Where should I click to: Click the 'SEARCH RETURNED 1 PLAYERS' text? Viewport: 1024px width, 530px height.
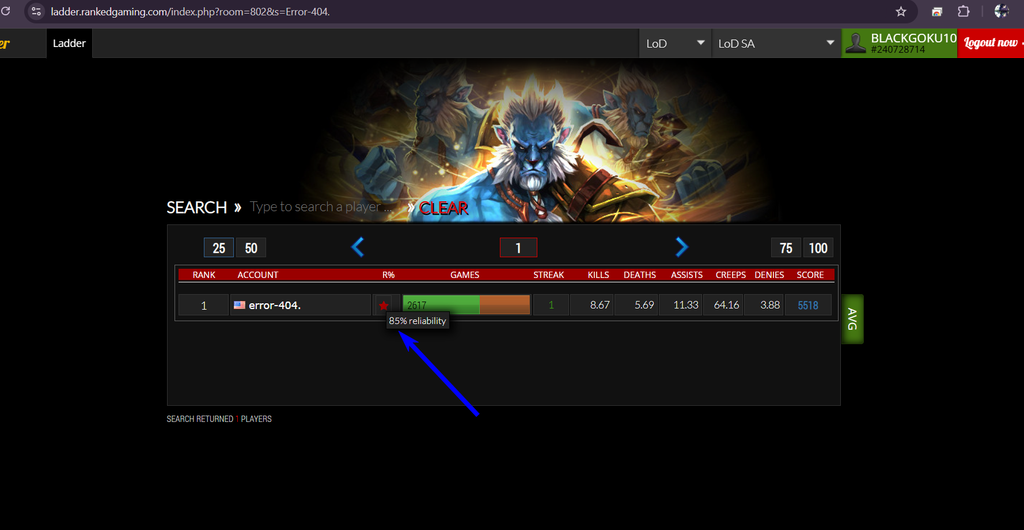(x=219, y=419)
